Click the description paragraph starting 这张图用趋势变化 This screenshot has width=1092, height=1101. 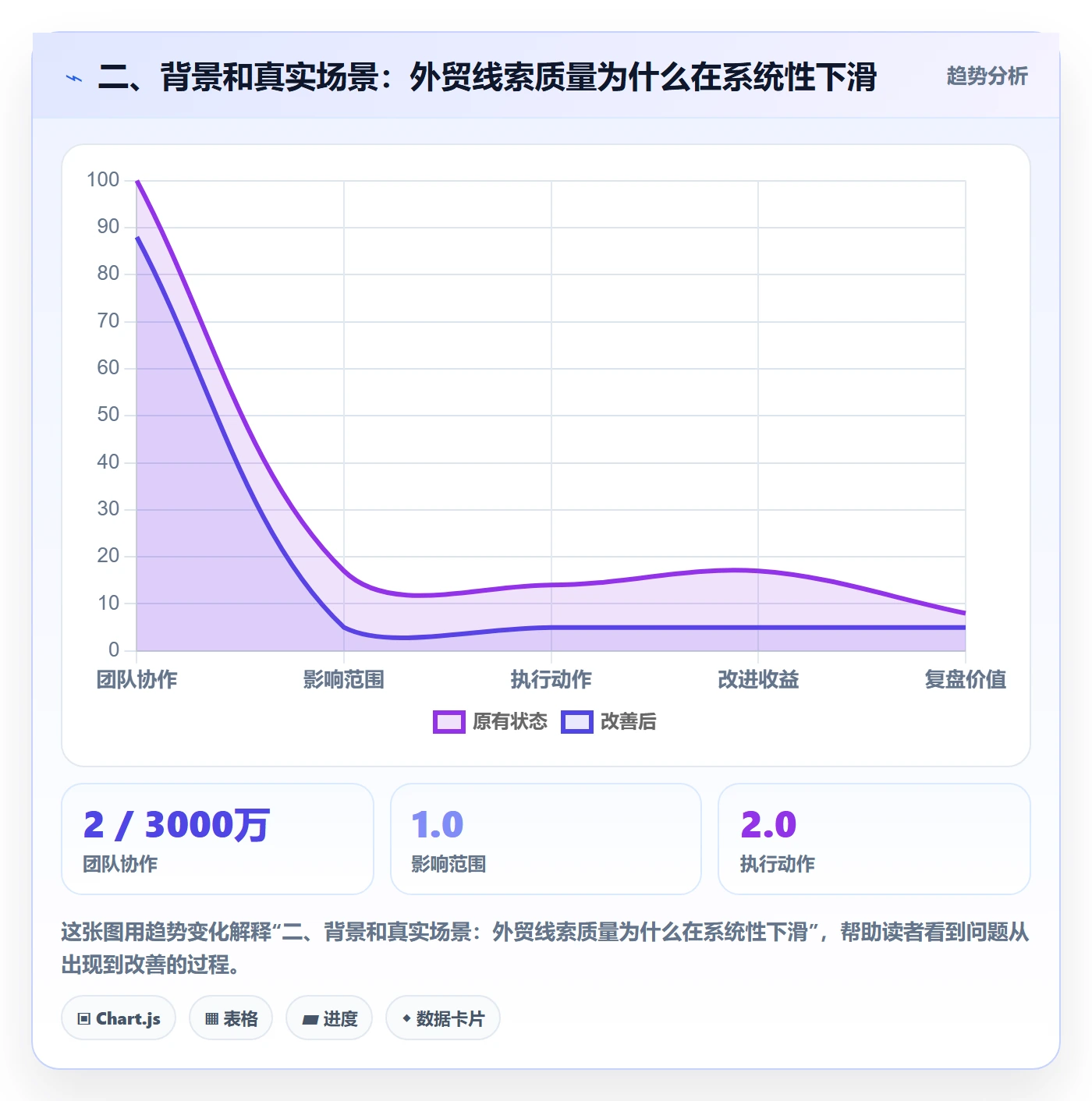click(545, 948)
